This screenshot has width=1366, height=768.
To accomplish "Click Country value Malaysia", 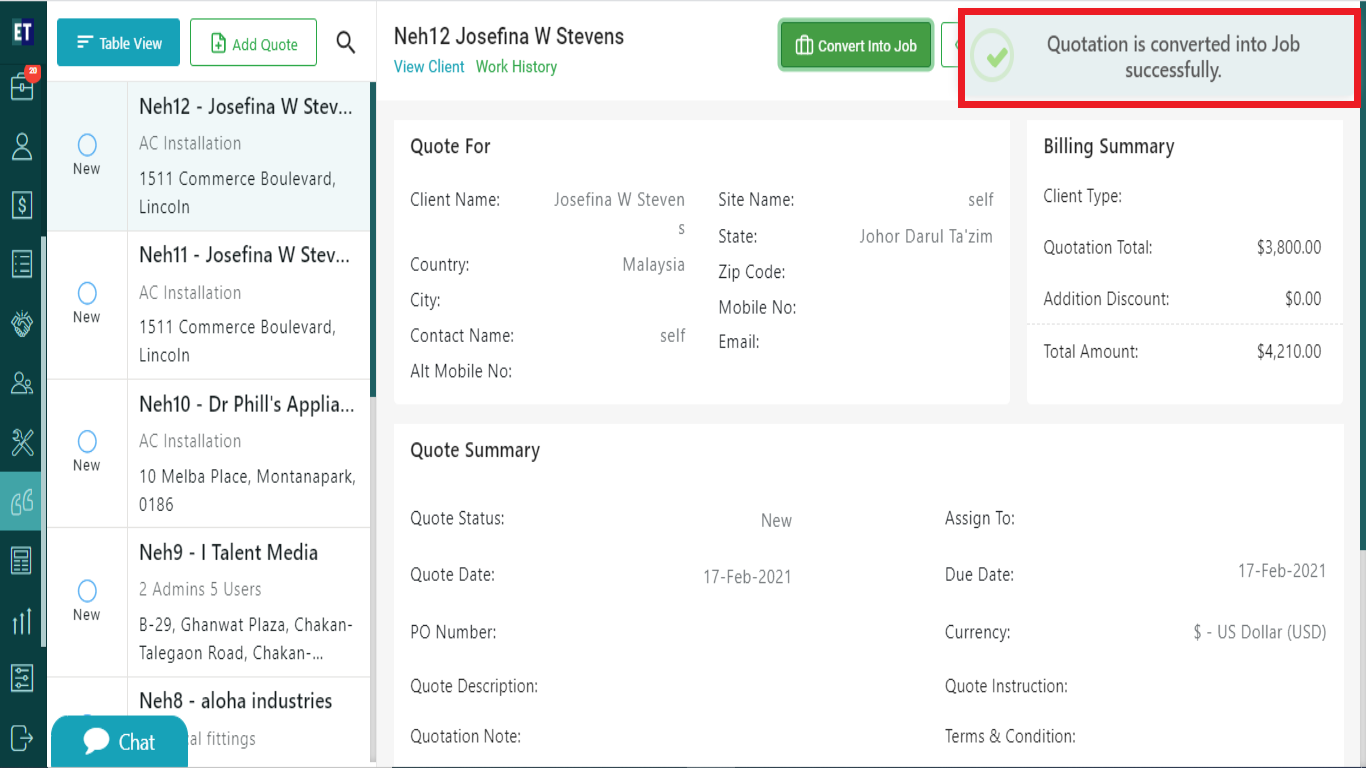I will (x=653, y=265).
